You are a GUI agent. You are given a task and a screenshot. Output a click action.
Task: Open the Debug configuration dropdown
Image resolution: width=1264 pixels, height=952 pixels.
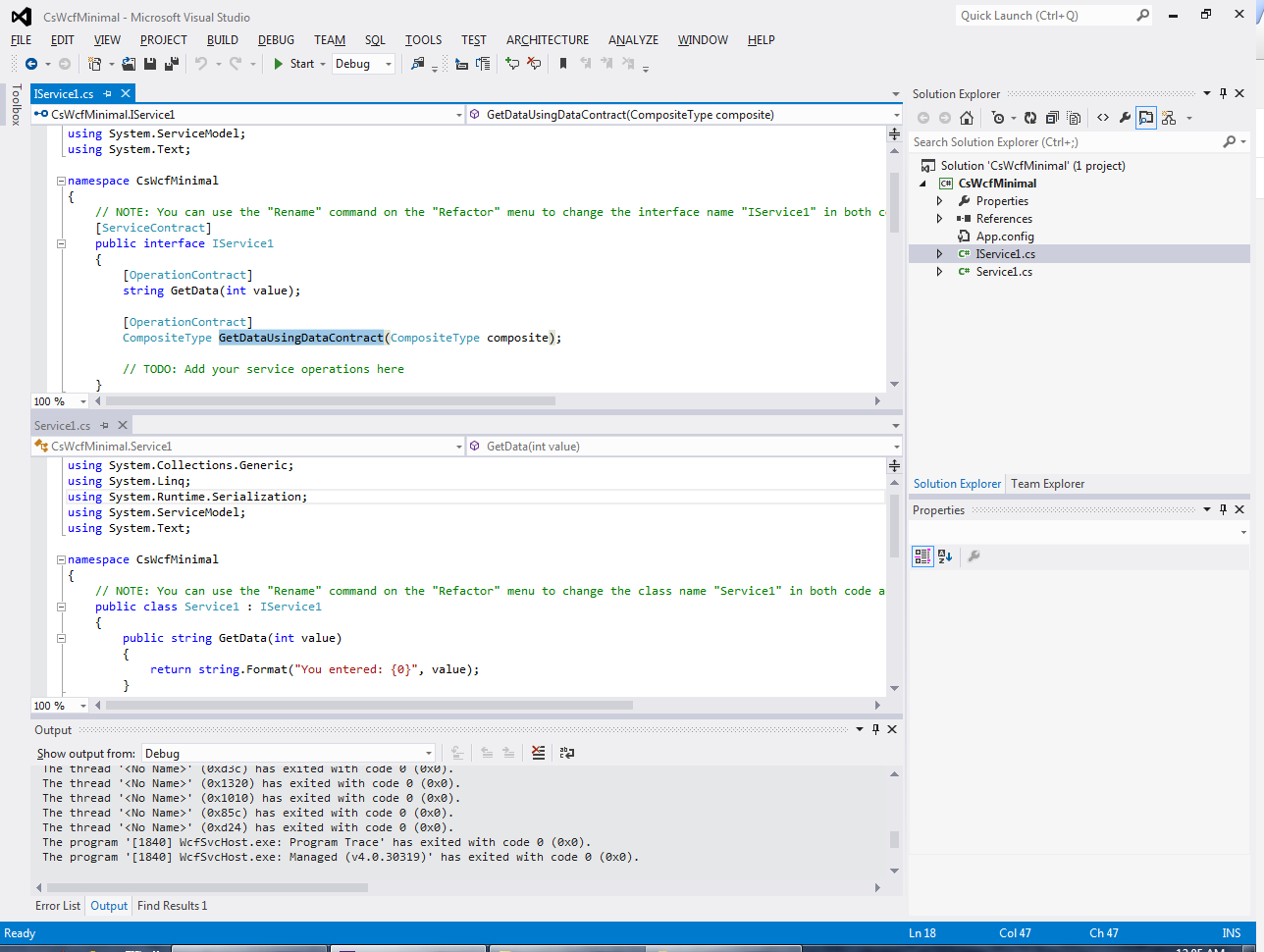click(x=388, y=63)
